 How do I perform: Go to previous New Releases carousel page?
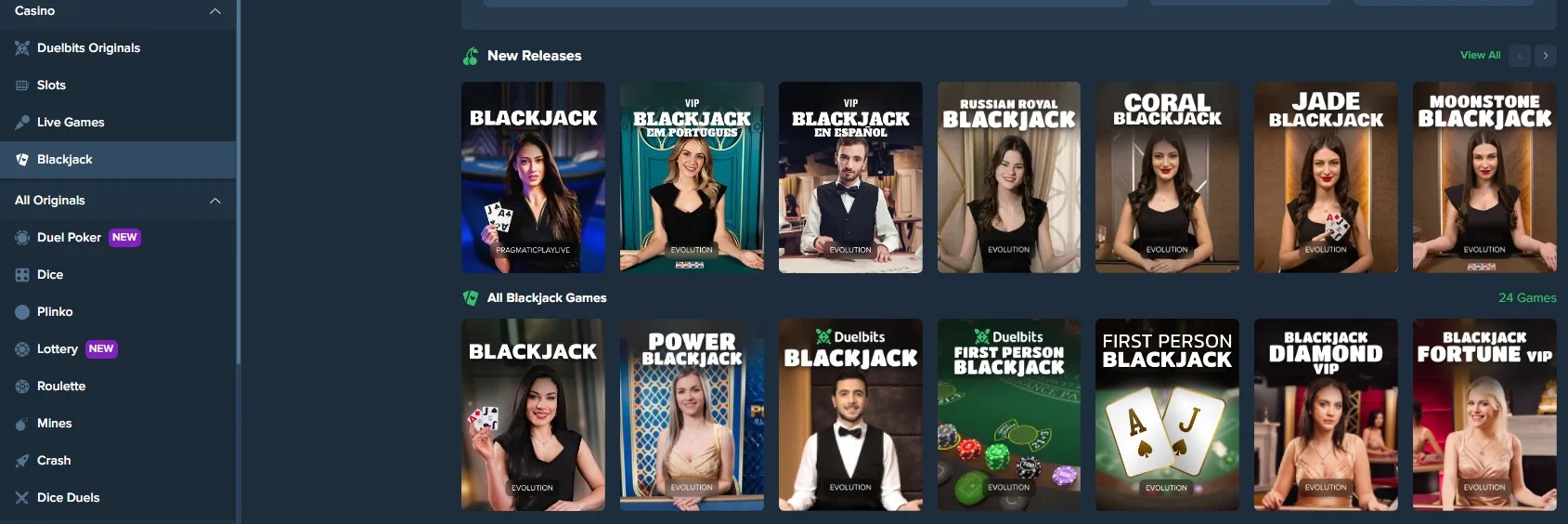pos(1520,56)
